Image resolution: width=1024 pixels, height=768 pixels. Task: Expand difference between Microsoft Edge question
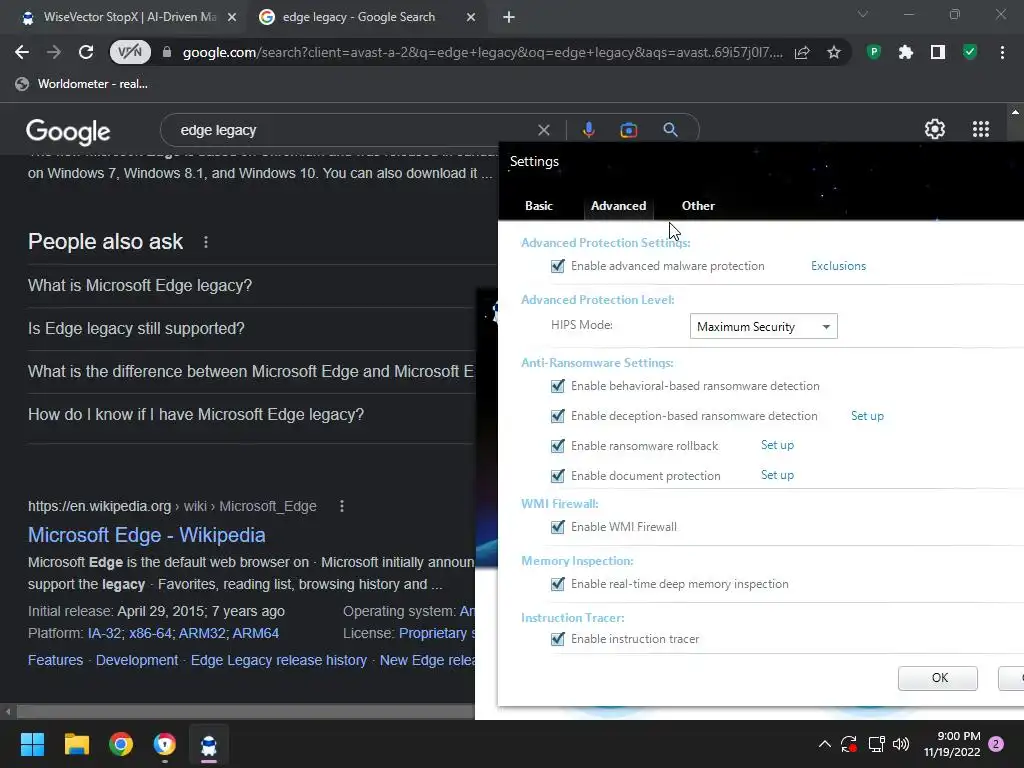(x=251, y=372)
